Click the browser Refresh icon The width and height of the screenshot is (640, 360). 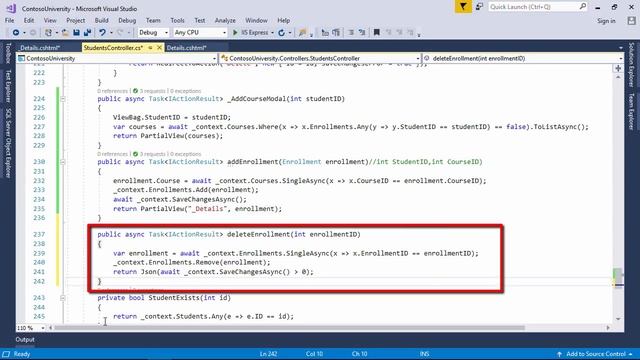tap(282, 33)
